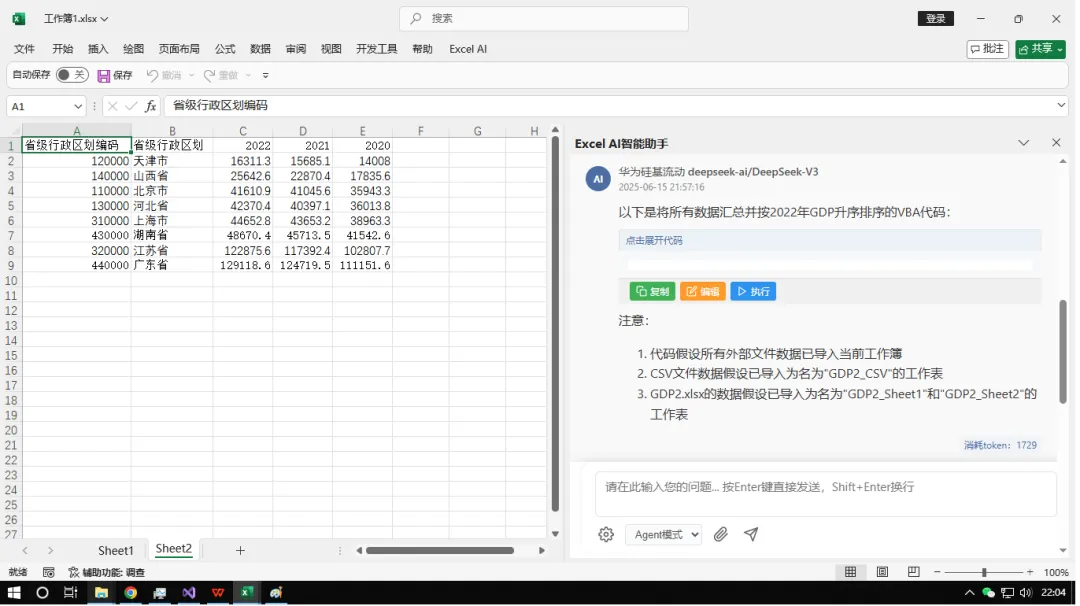1080x606 pixels.
Task: Click the 登录 sign-in button
Action: click(x=935, y=19)
